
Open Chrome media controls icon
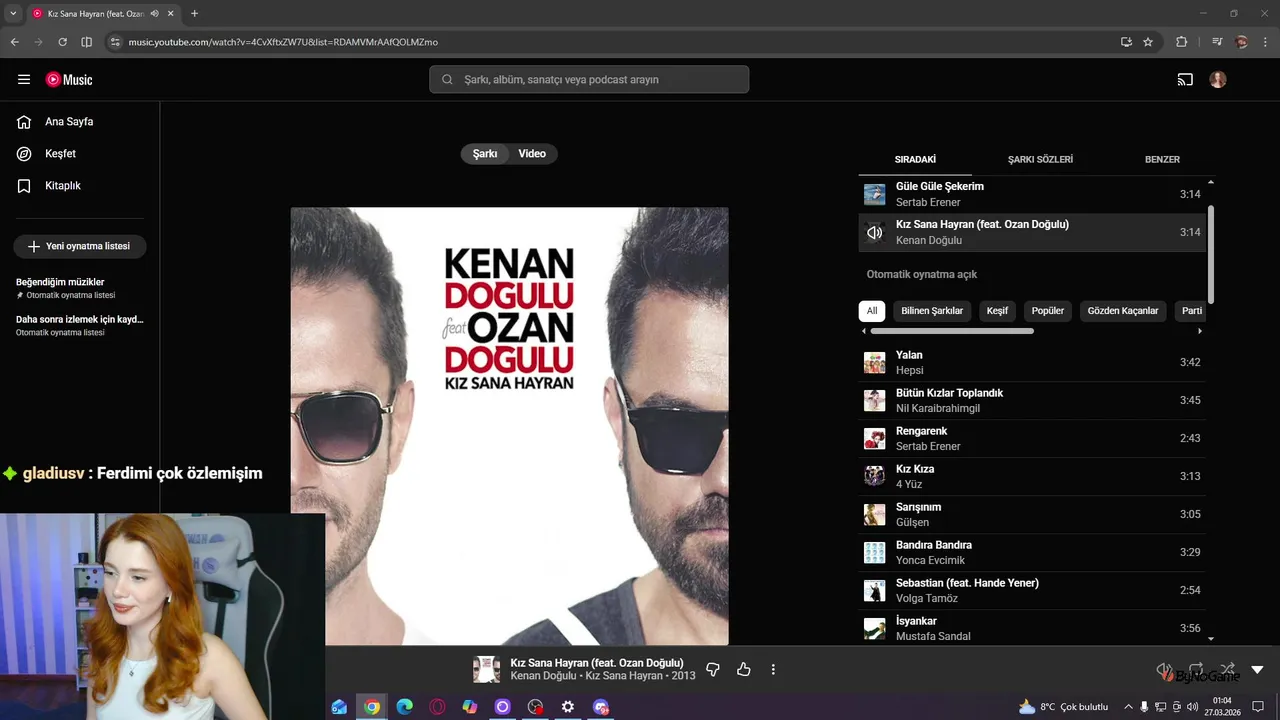pos(1217,42)
